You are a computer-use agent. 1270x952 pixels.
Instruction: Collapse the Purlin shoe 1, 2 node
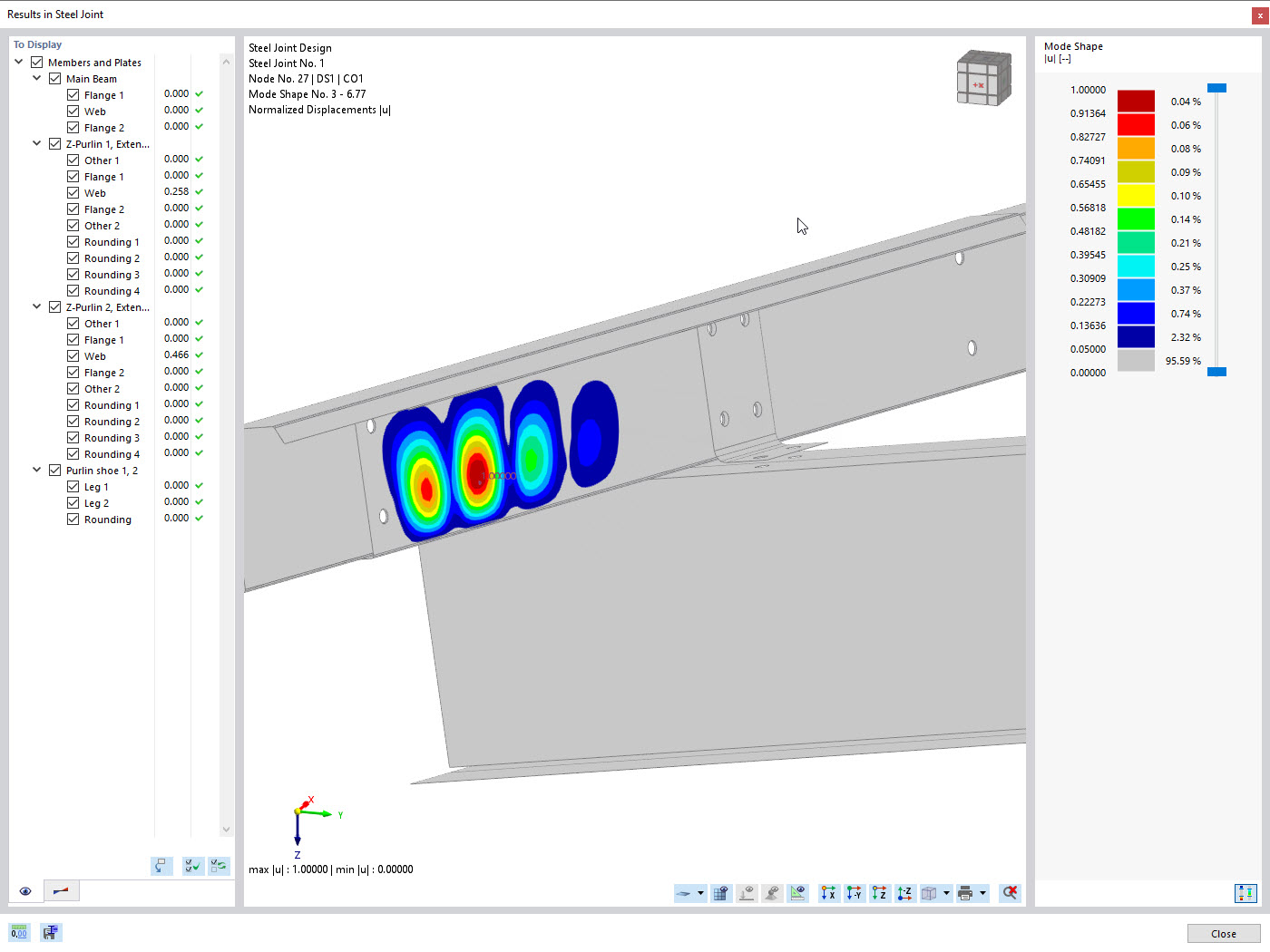37,471
